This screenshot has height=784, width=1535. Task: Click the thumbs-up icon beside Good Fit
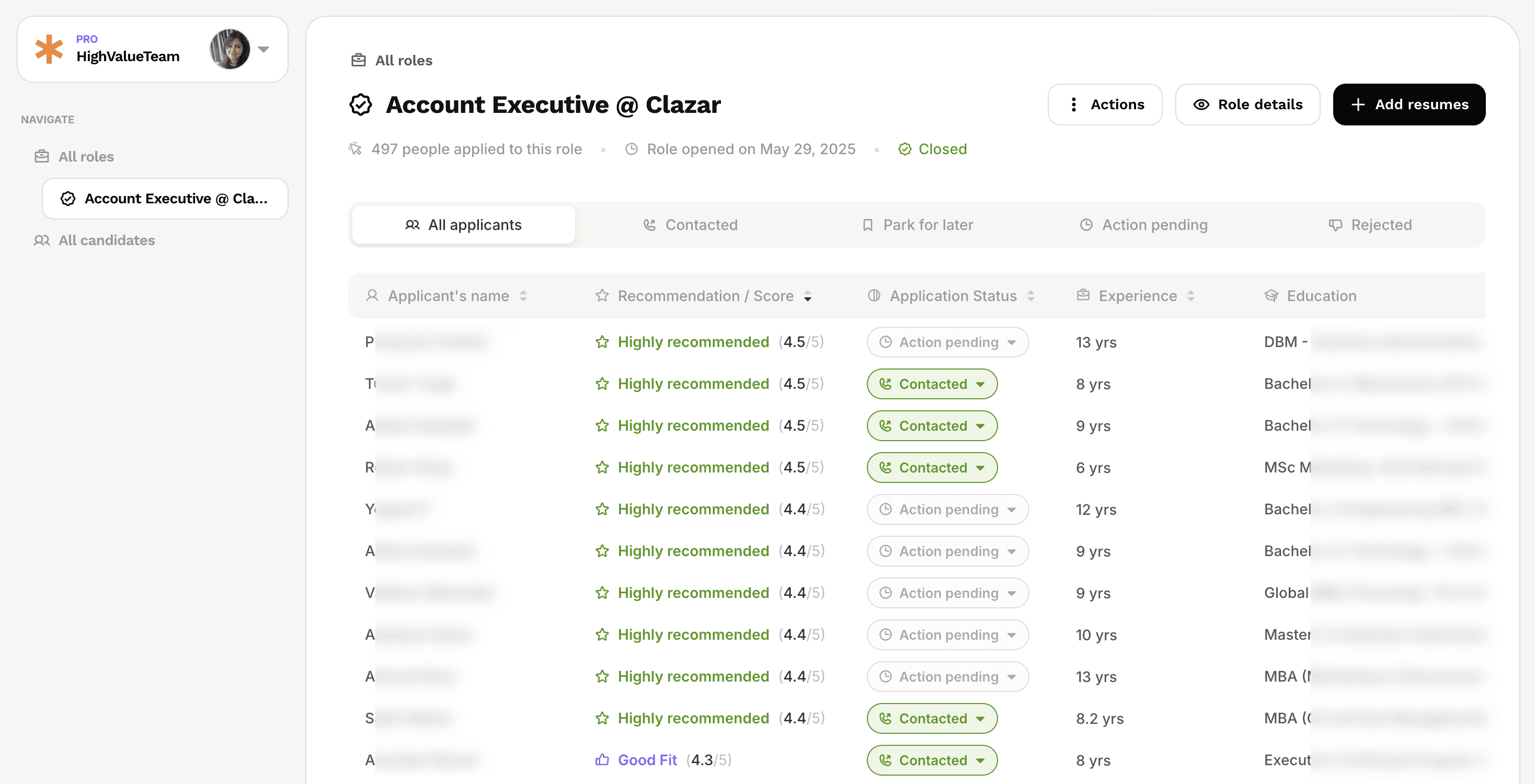click(x=602, y=759)
